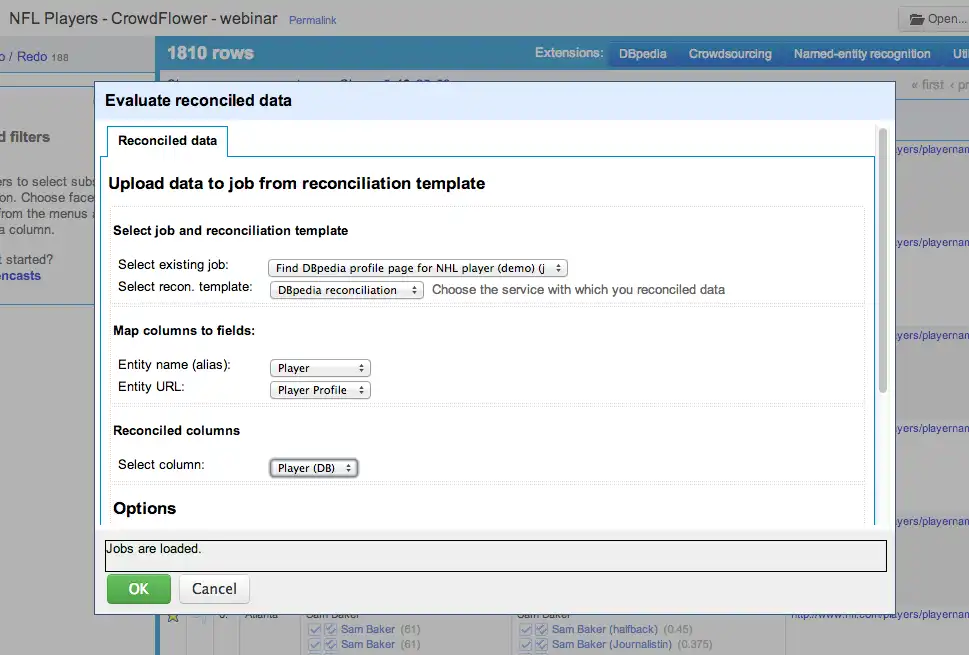Open the Select column Player (DB) dropdown
This screenshot has width=969, height=655.
(x=313, y=468)
